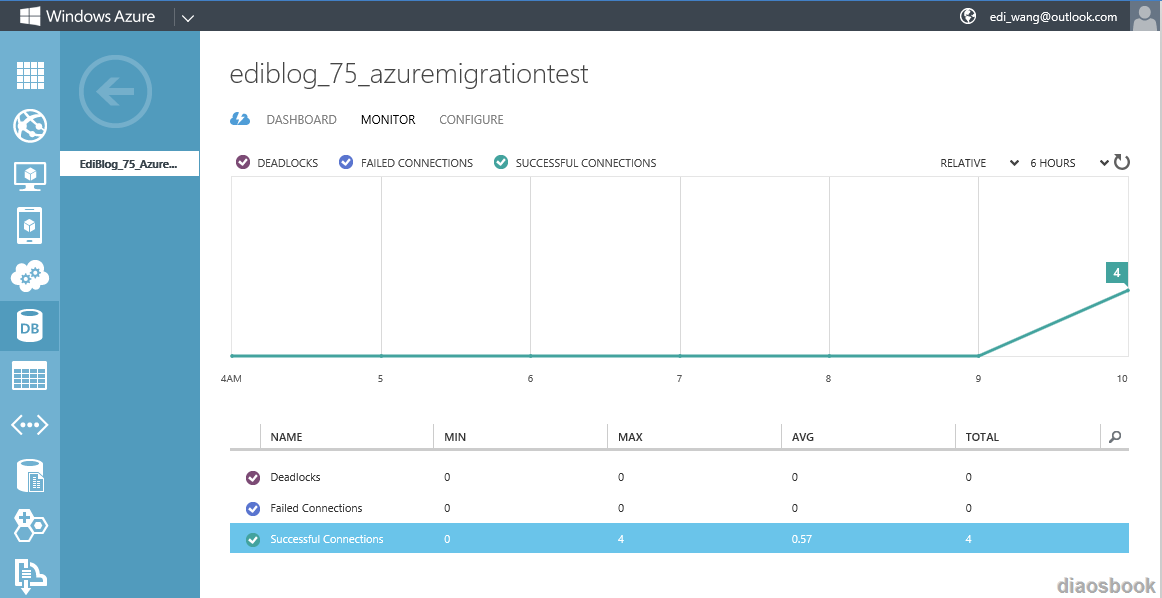Open the database report cylinder sidebar icon

point(30,476)
